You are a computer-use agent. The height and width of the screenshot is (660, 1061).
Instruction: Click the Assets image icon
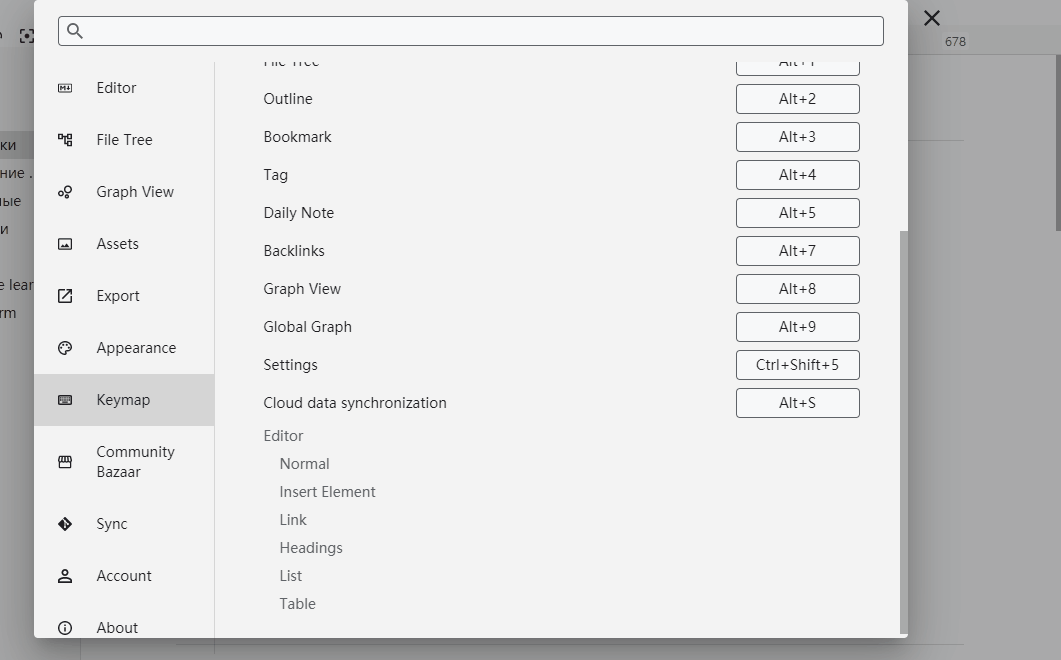tap(65, 244)
